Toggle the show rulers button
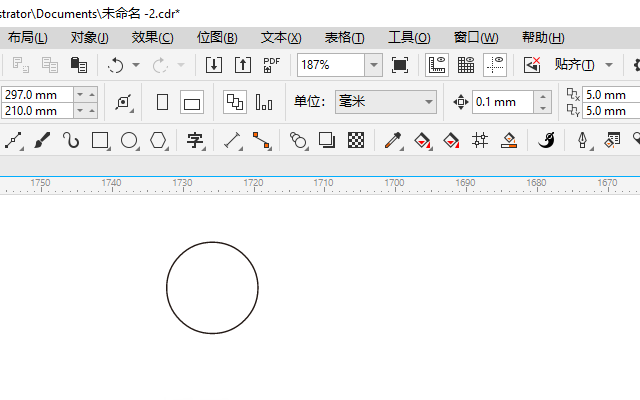Image resolution: width=640 pixels, height=400 pixels. (437, 65)
